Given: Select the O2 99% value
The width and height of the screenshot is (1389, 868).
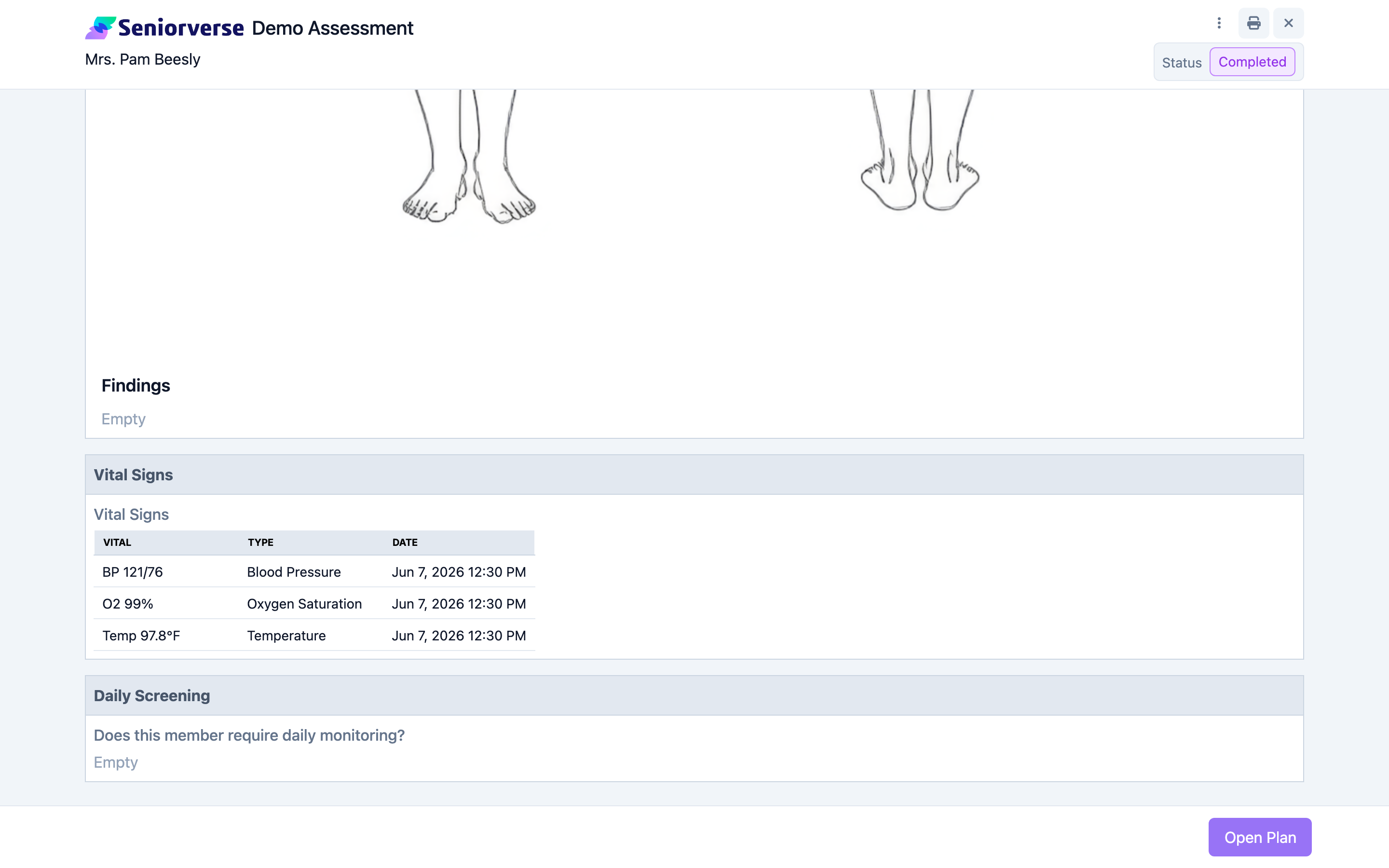Looking at the screenshot, I should (128, 604).
